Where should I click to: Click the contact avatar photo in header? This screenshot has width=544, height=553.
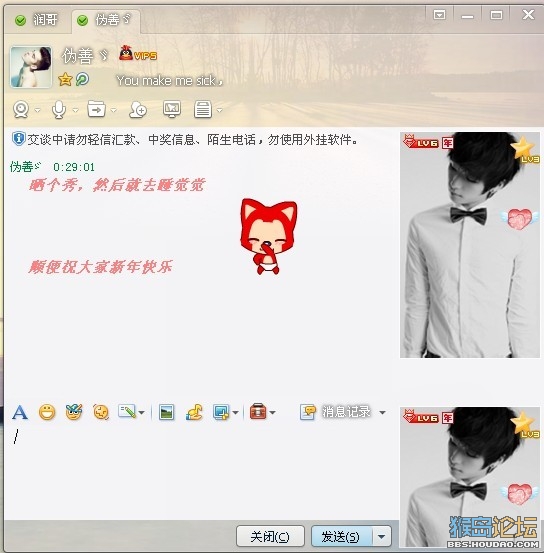coord(31,67)
